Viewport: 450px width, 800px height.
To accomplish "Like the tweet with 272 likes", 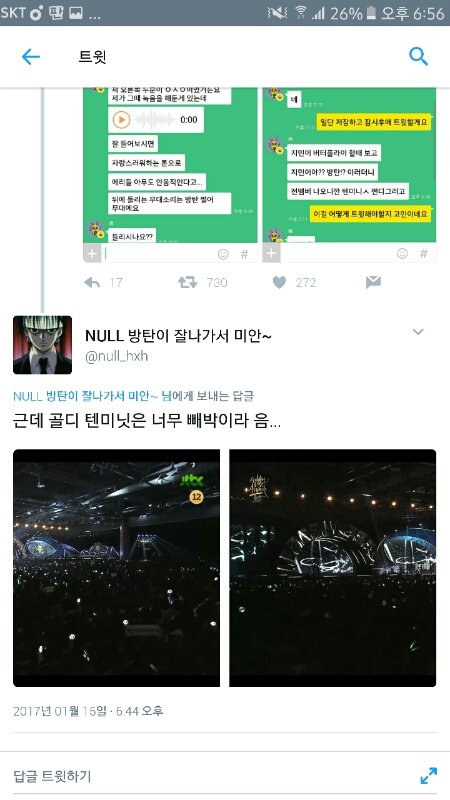I will coord(279,283).
